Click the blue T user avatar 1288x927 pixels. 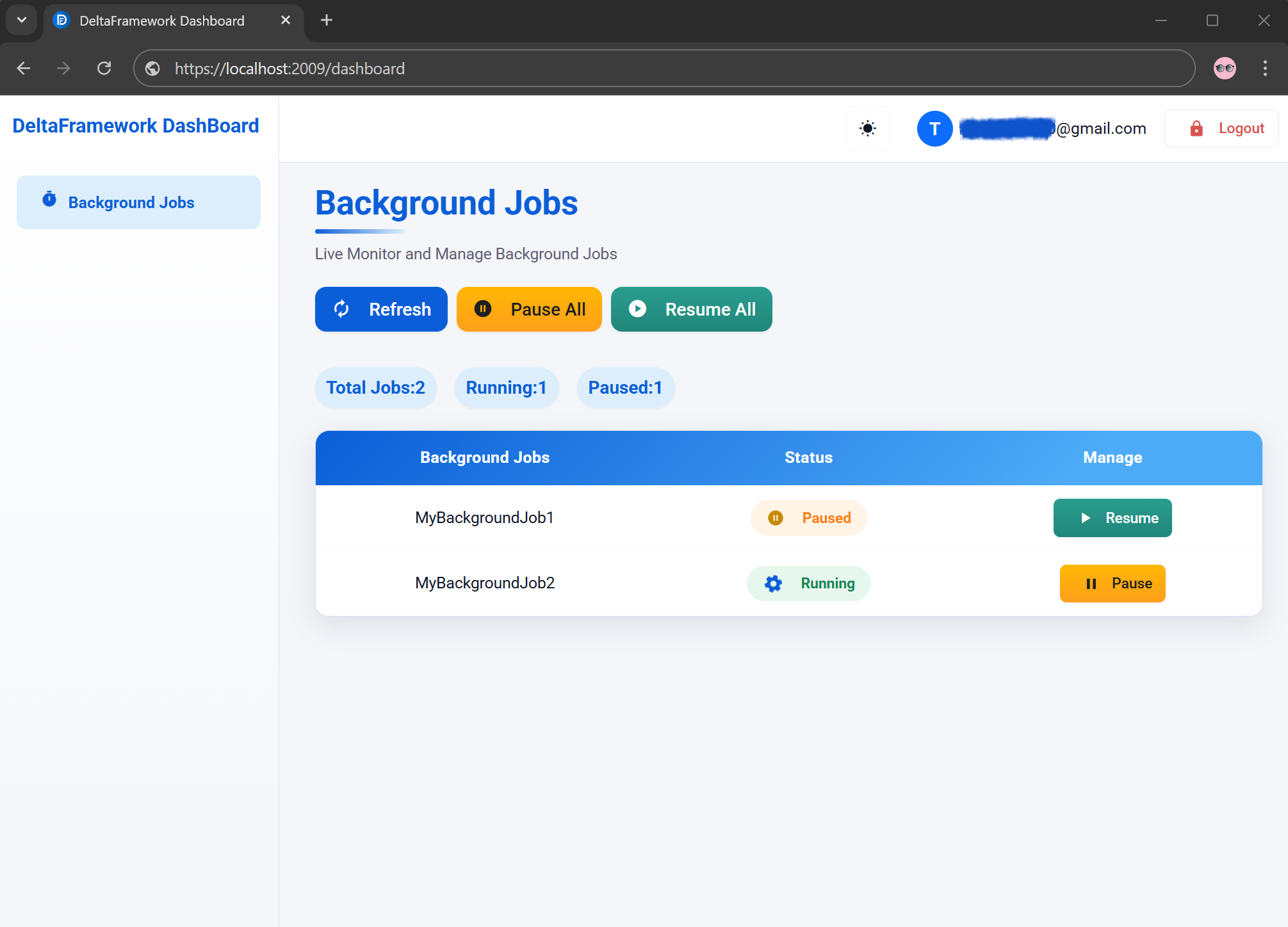pos(934,129)
